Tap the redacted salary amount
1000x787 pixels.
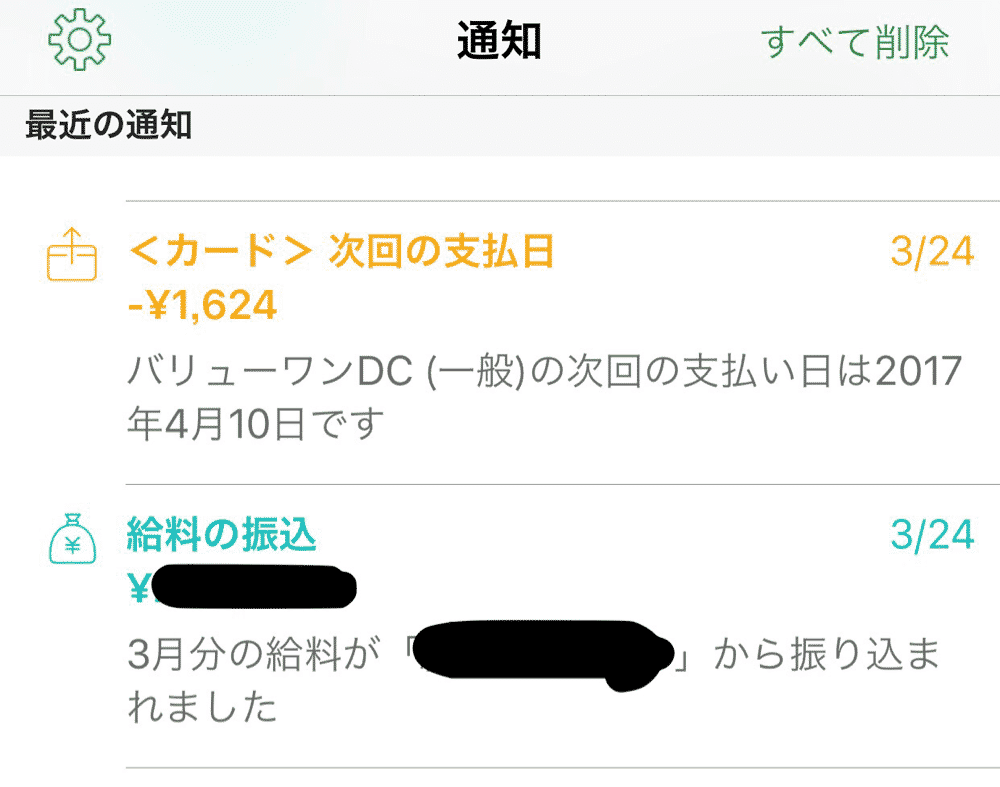point(254,587)
